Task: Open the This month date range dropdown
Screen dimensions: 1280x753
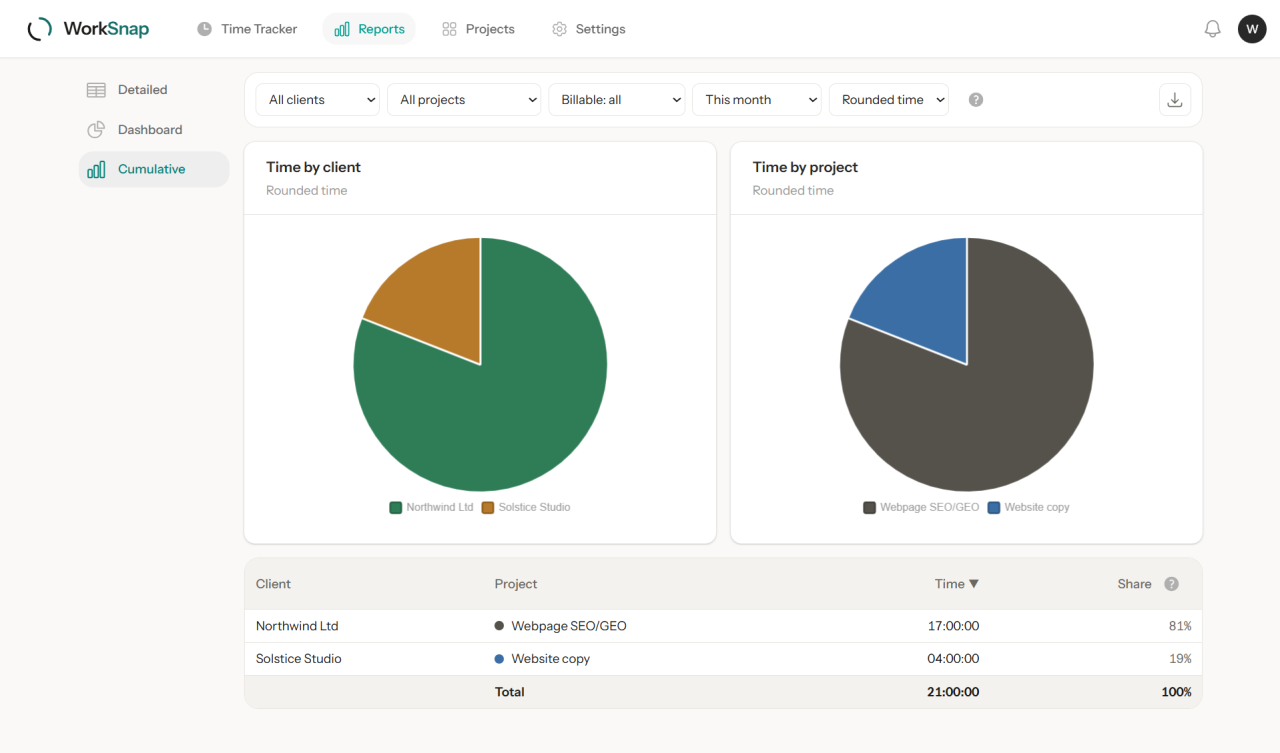Action: pos(757,100)
